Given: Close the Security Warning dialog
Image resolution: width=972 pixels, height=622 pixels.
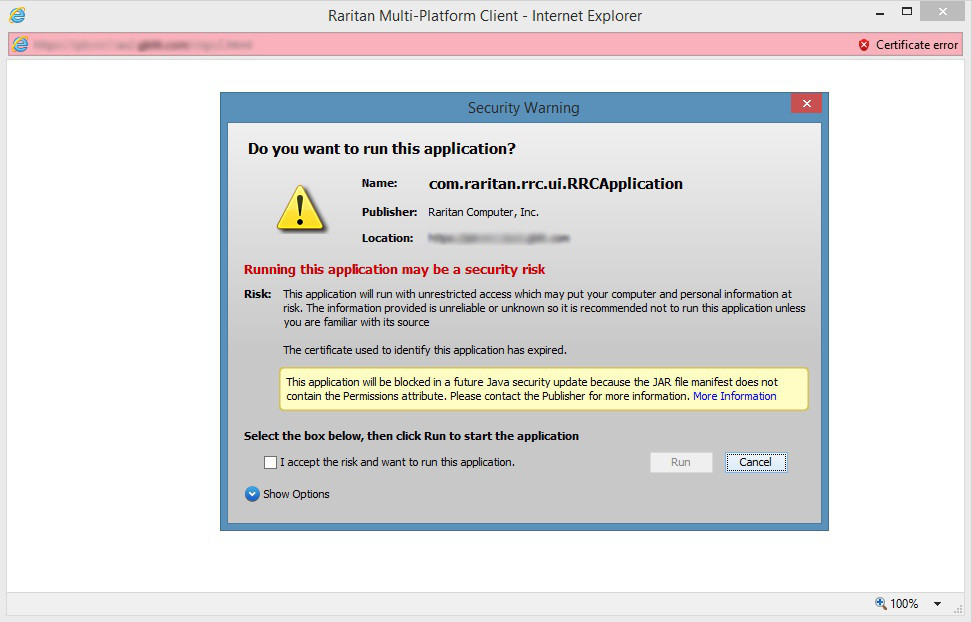Looking at the screenshot, I should click(x=806, y=104).
